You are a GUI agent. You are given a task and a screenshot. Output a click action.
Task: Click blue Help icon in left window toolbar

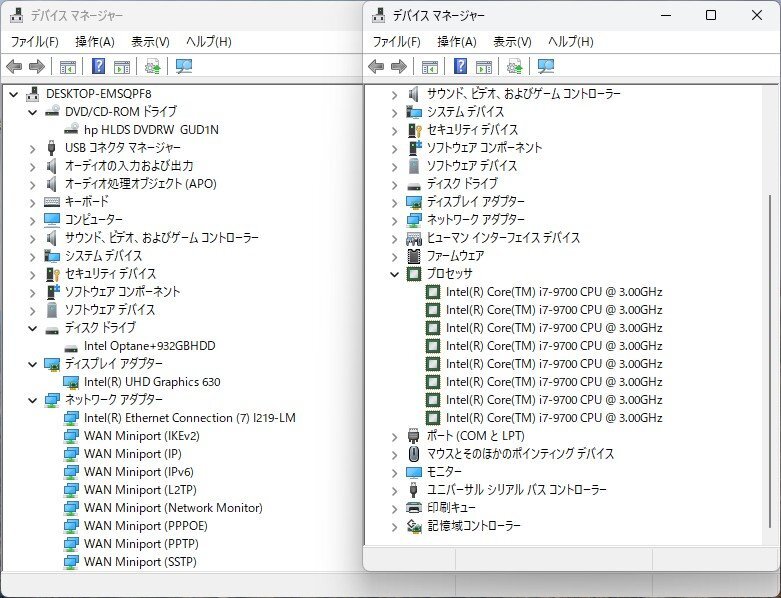point(99,66)
